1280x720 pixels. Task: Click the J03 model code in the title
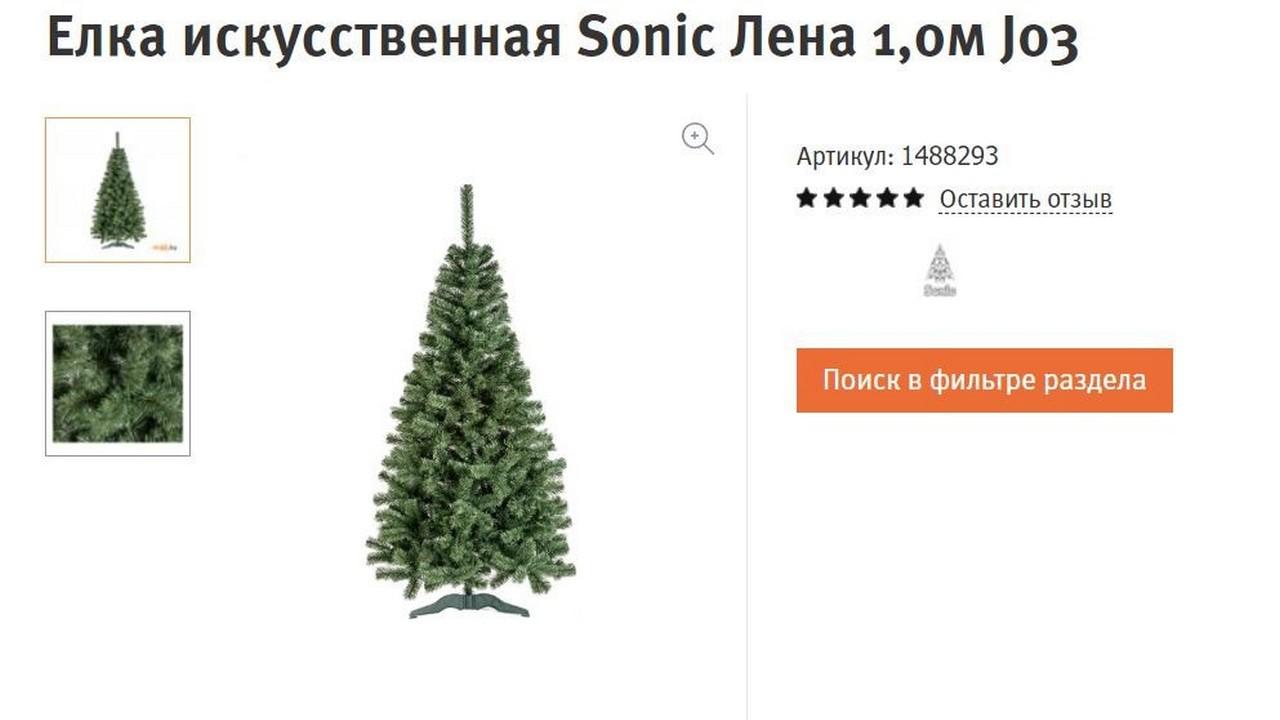click(x=1038, y=40)
